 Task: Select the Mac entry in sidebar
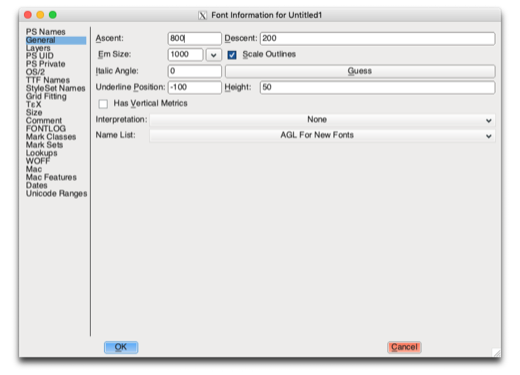point(34,169)
